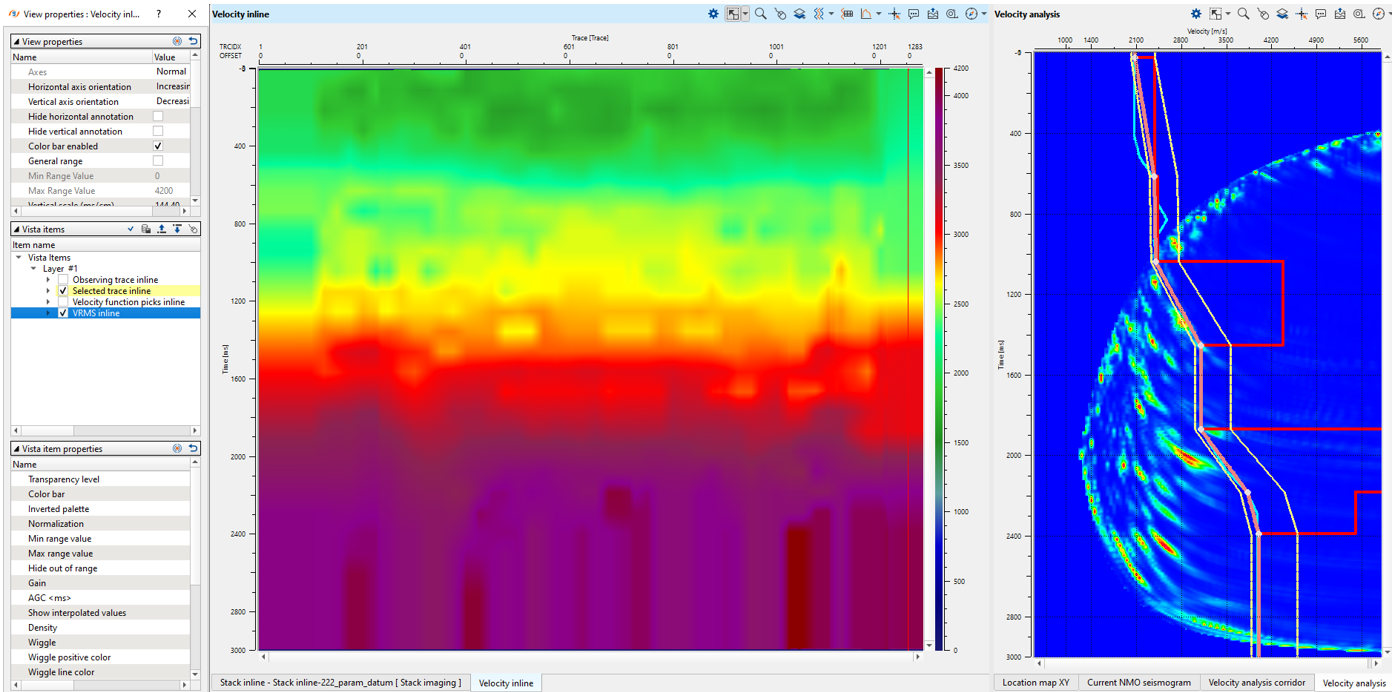This screenshot has height=692, width=1395.
Task: Click the export image icon in Velocity analysis toolbar
Action: [x=1340, y=14]
